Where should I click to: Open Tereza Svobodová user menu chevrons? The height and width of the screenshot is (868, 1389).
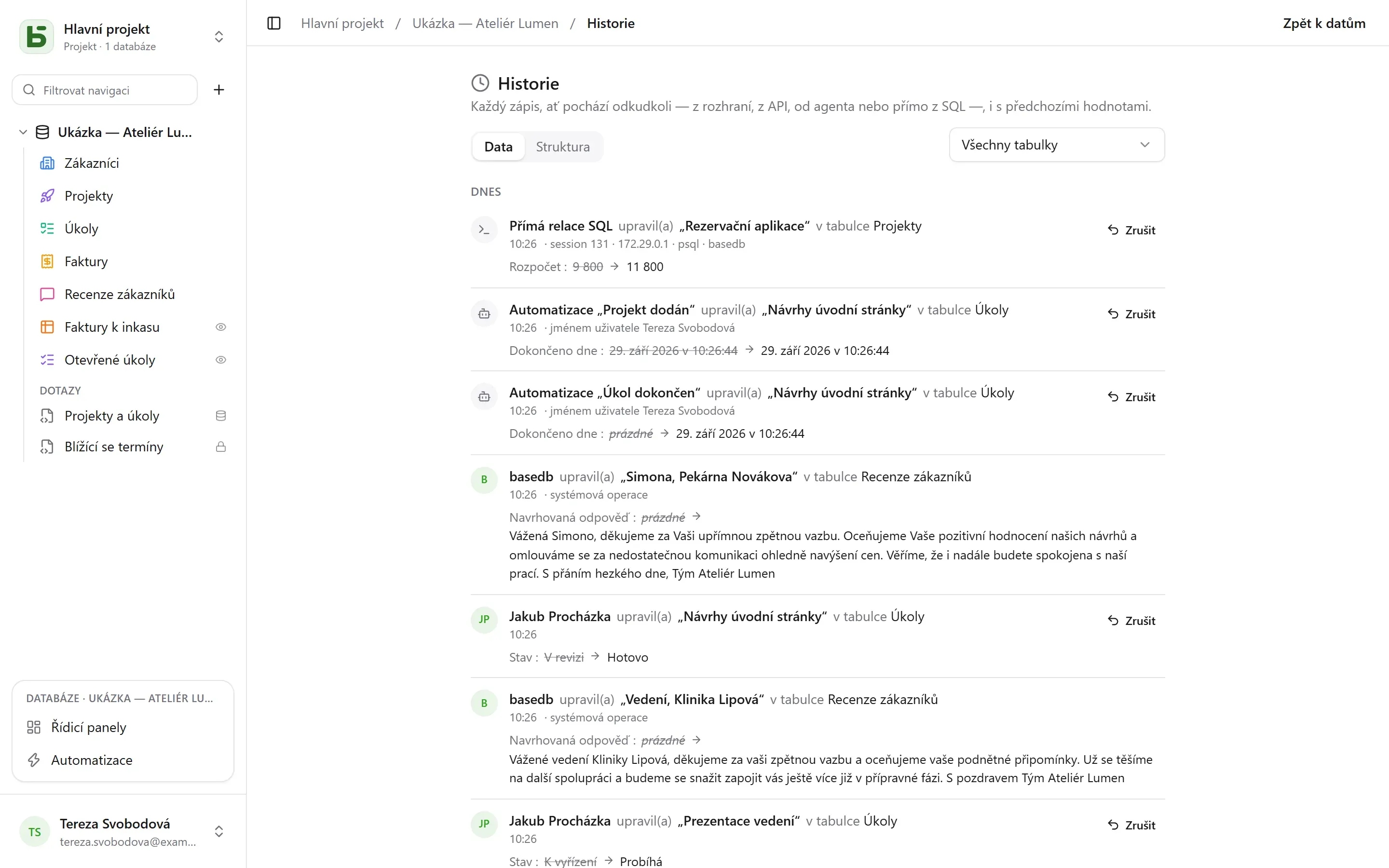(218, 831)
